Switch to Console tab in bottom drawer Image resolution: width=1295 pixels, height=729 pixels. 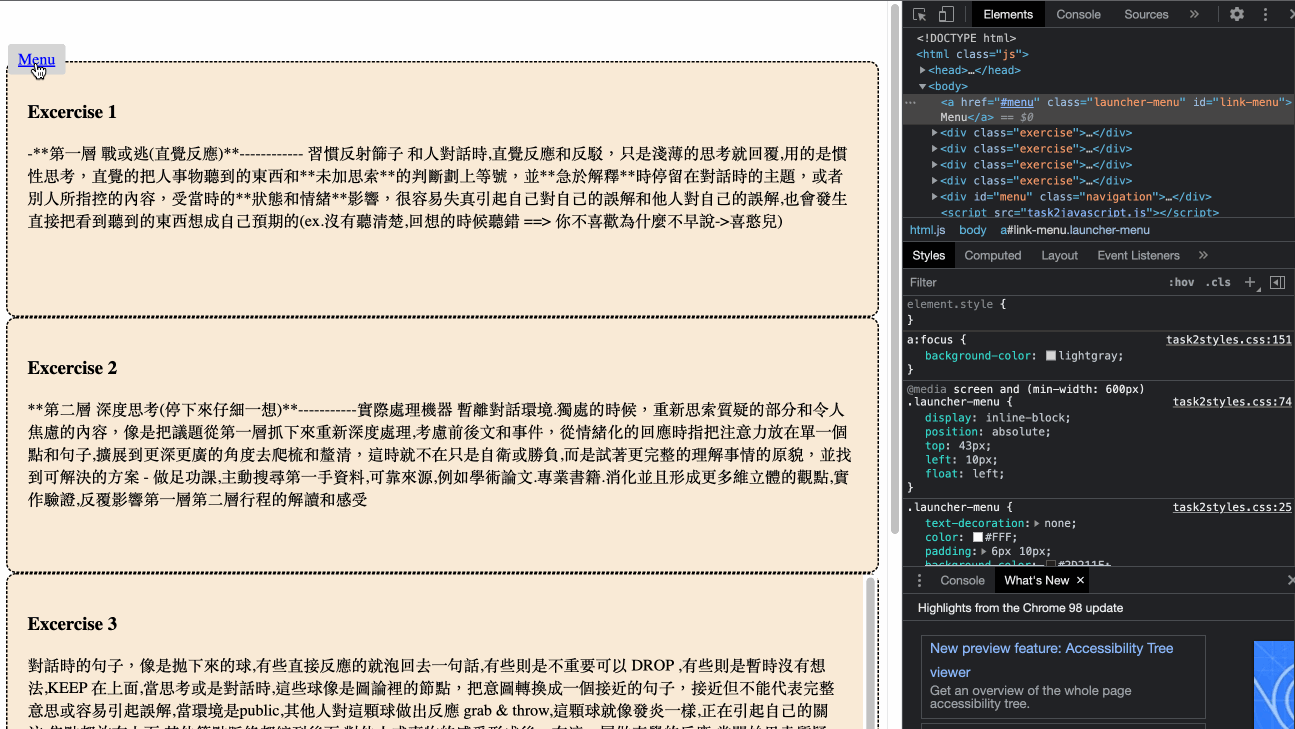[962, 580]
